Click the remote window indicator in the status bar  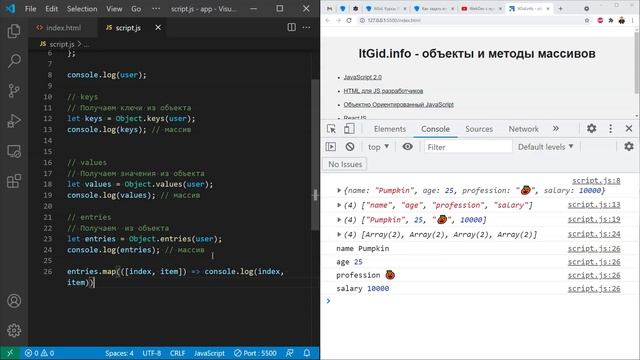(10, 353)
